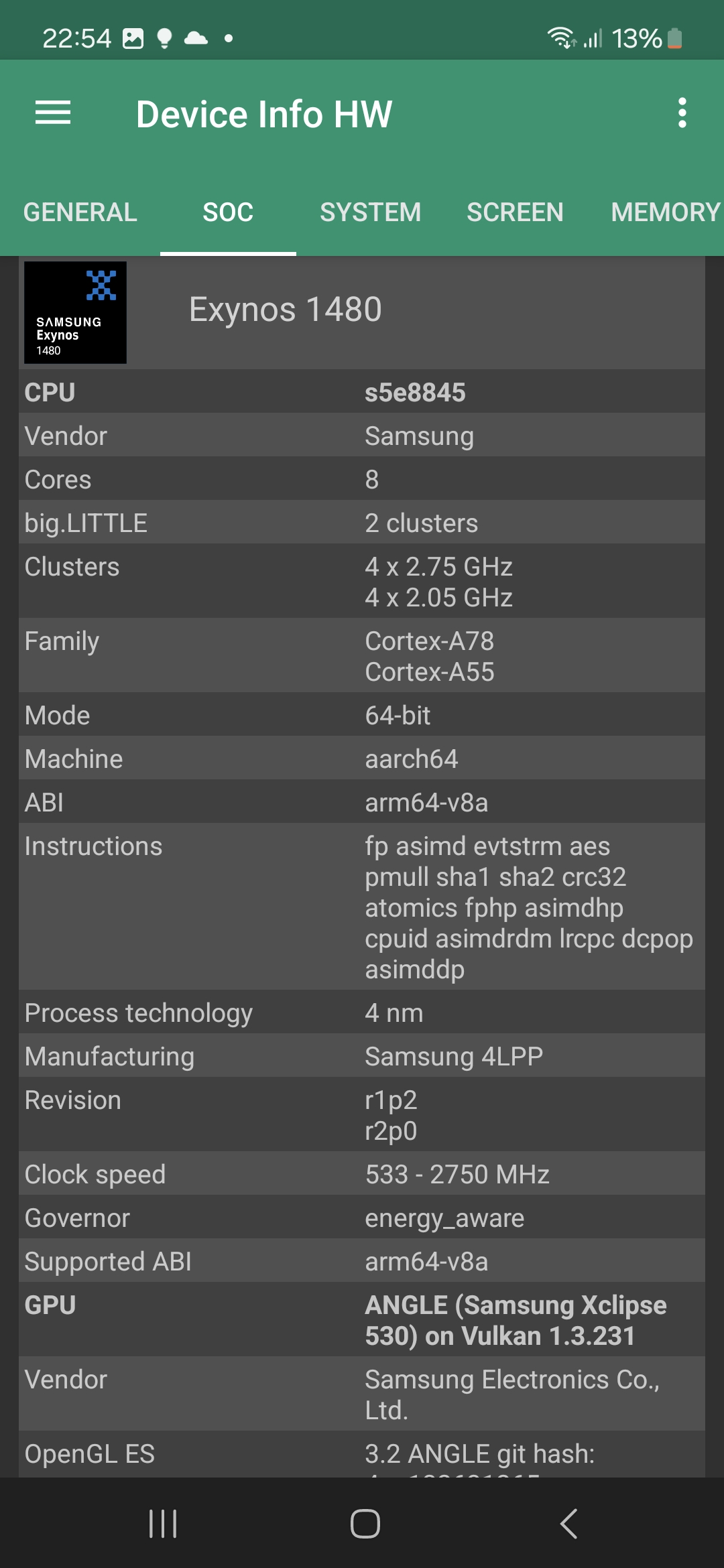Open the hamburger navigation menu
Screen dimensions: 724x1568
click(x=53, y=113)
